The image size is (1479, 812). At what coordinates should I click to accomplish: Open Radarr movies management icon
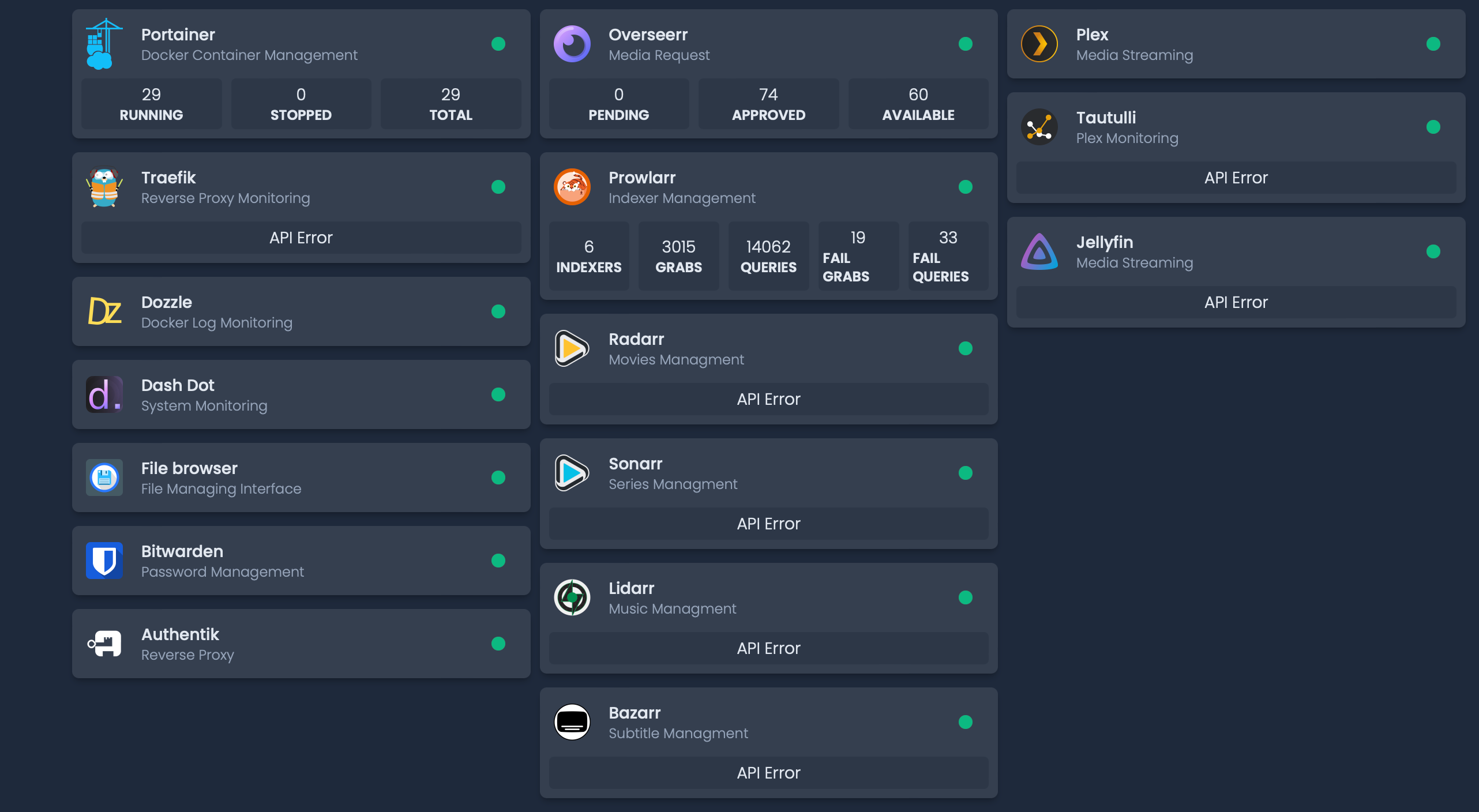coord(572,348)
